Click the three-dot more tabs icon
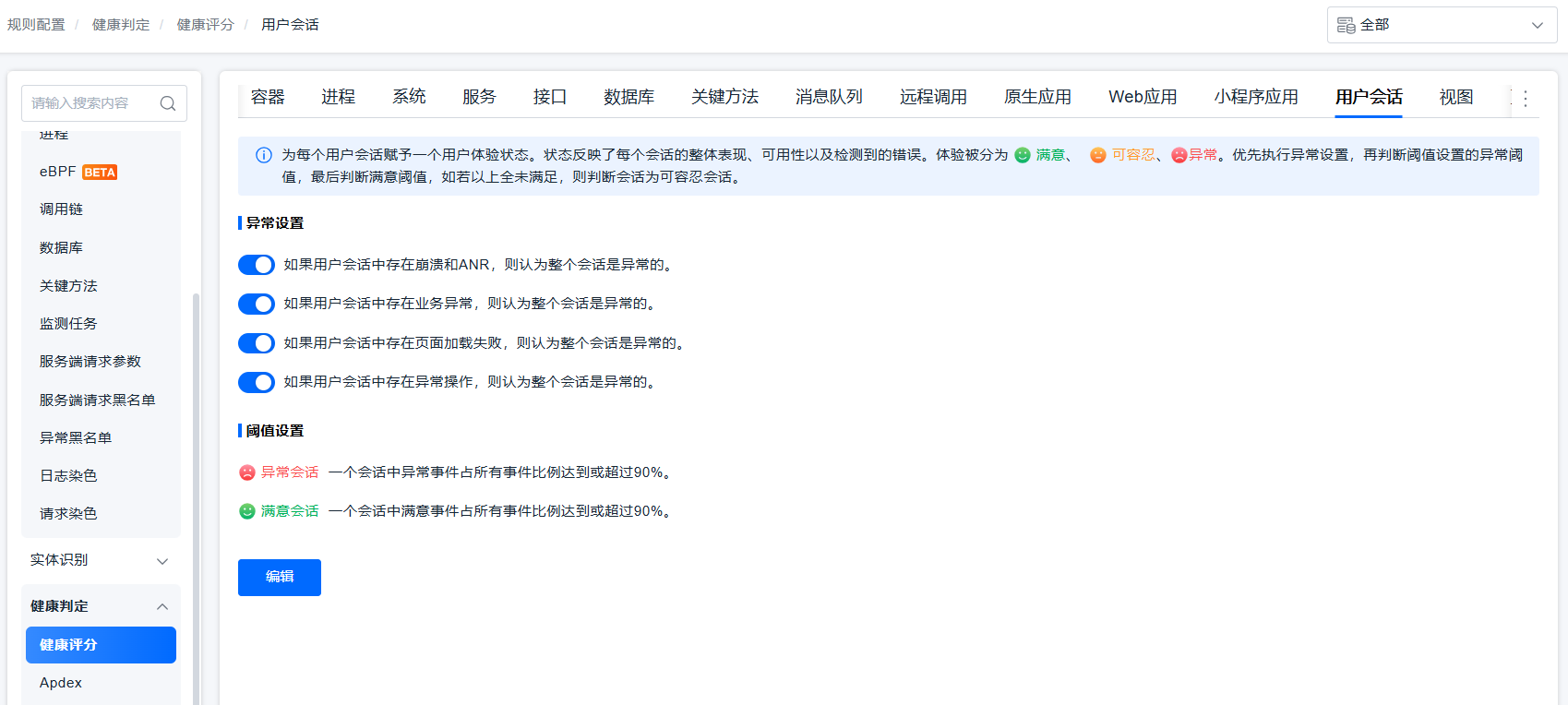The image size is (1568, 705). 1525,98
